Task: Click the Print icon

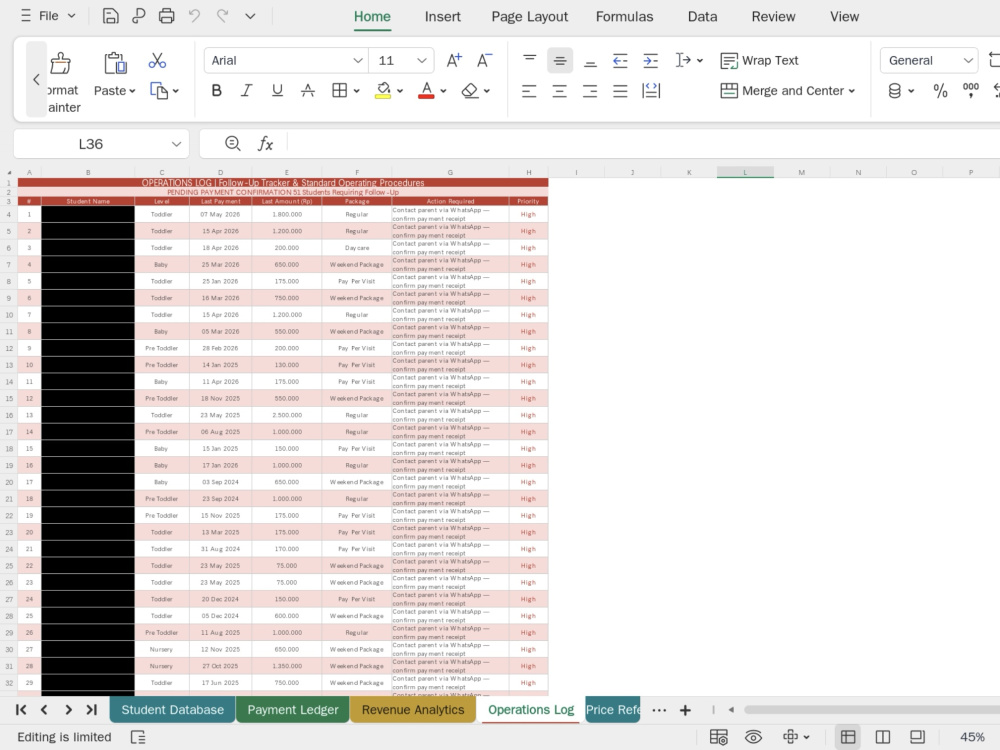Action: (166, 16)
